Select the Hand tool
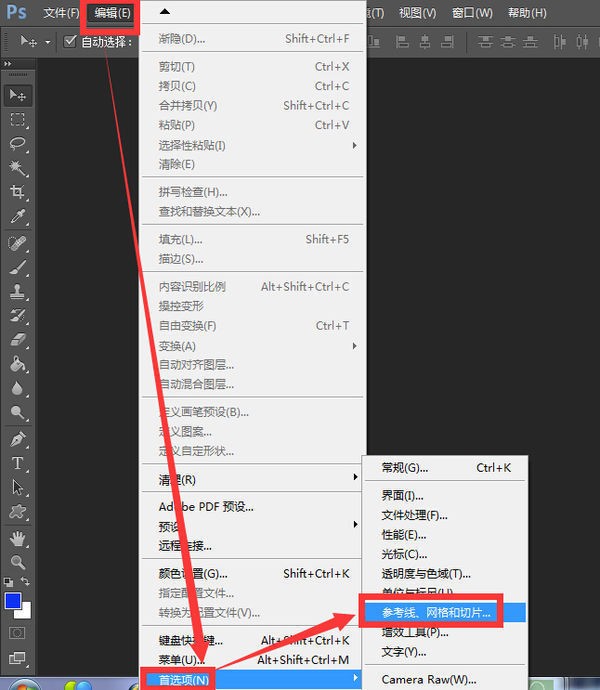This screenshot has height=690, width=600. (18, 538)
